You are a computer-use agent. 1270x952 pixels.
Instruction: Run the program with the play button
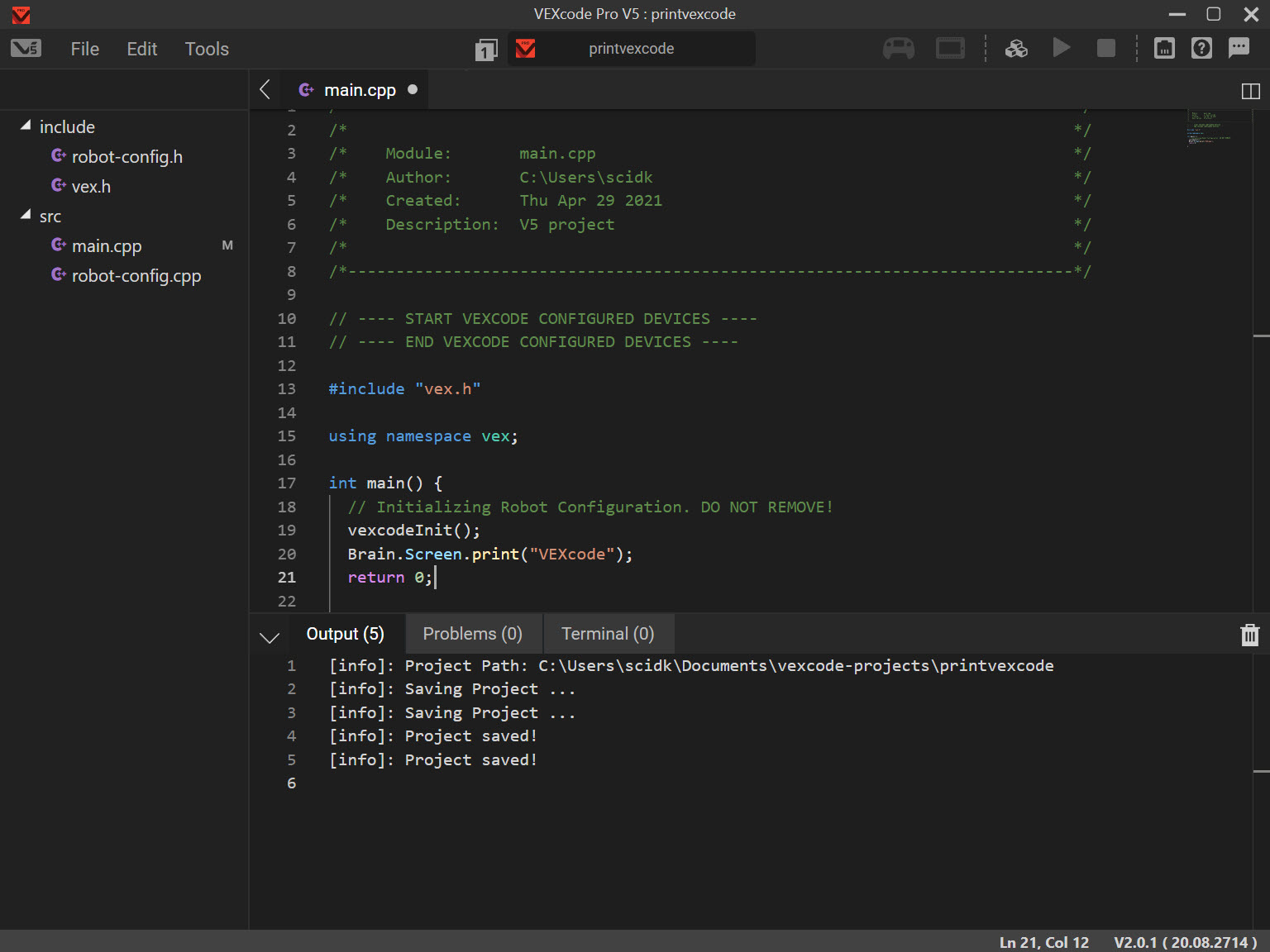pyautogui.click(x=1062, y=48)
